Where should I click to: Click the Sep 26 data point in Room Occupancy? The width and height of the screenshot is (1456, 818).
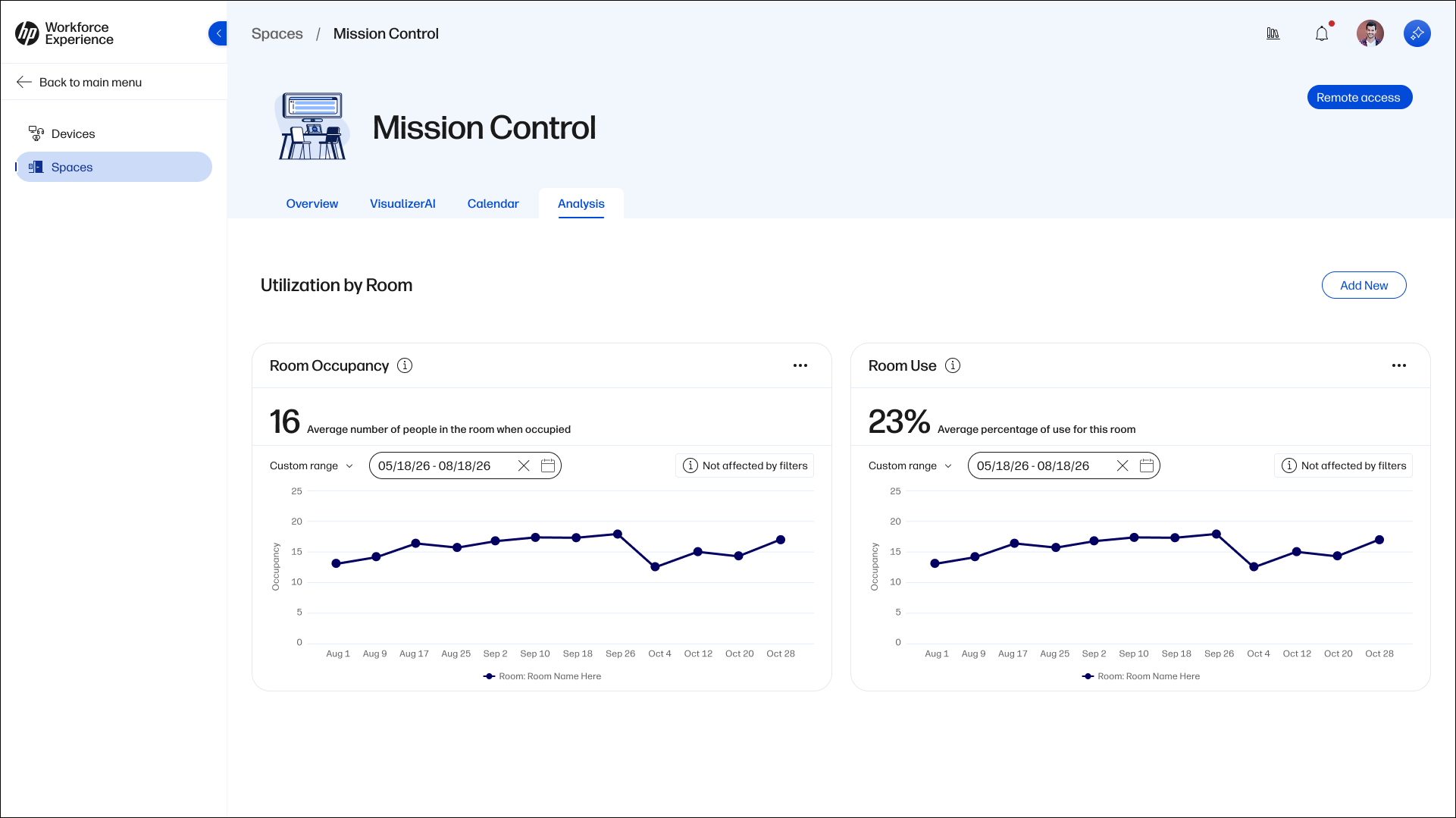click(618, 534)
